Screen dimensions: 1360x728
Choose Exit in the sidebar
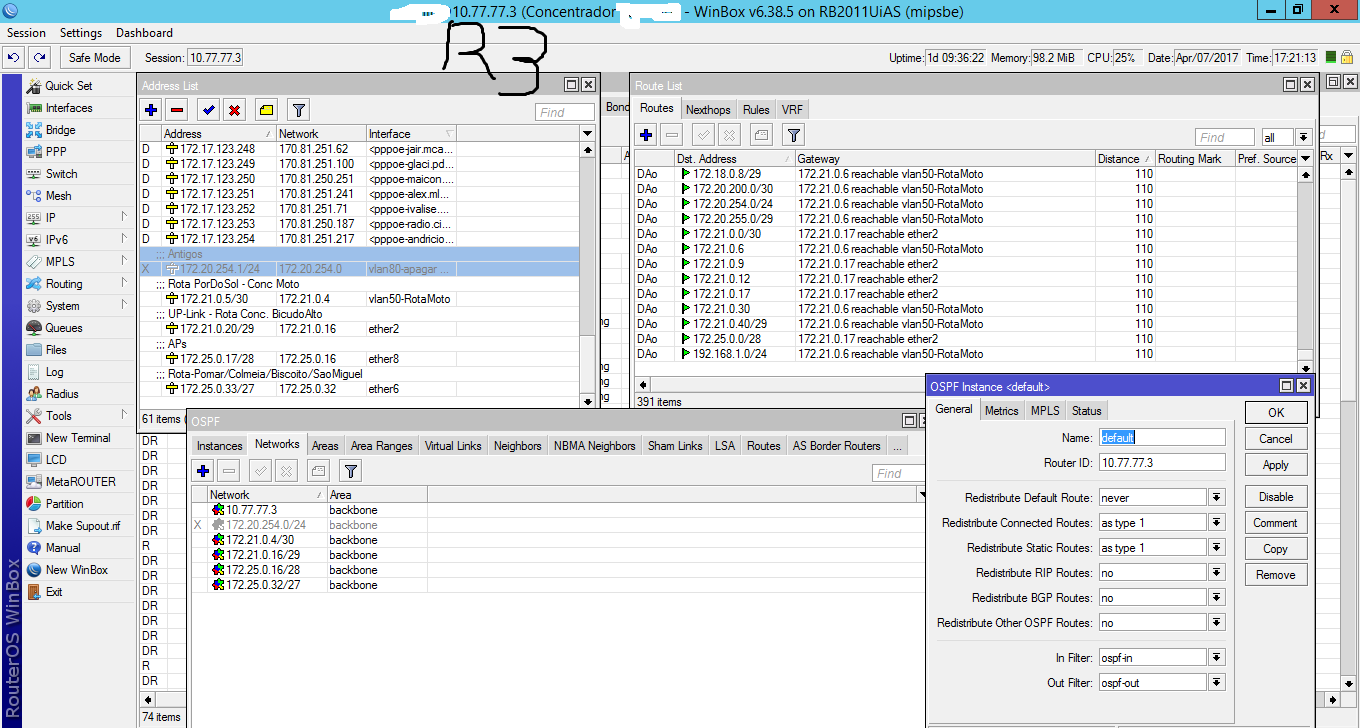(x=54, y=592)
